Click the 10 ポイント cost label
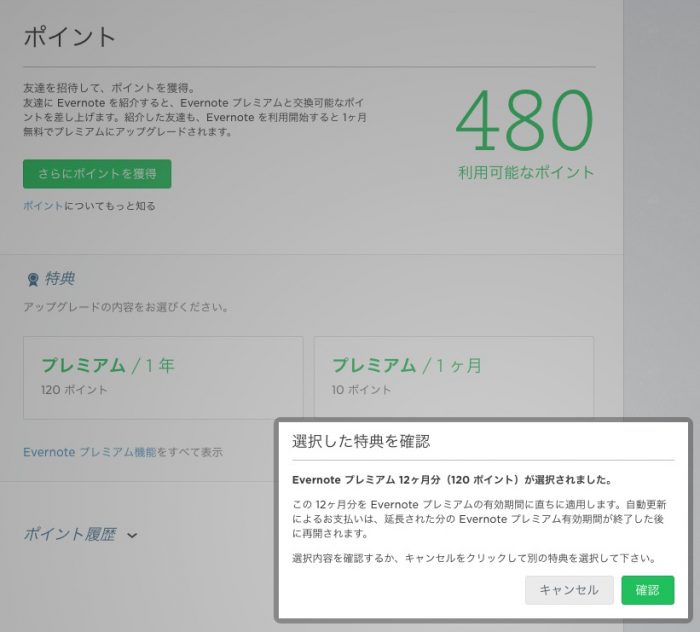The height and width of the screenshot is (632, 700). pos(362,390)
